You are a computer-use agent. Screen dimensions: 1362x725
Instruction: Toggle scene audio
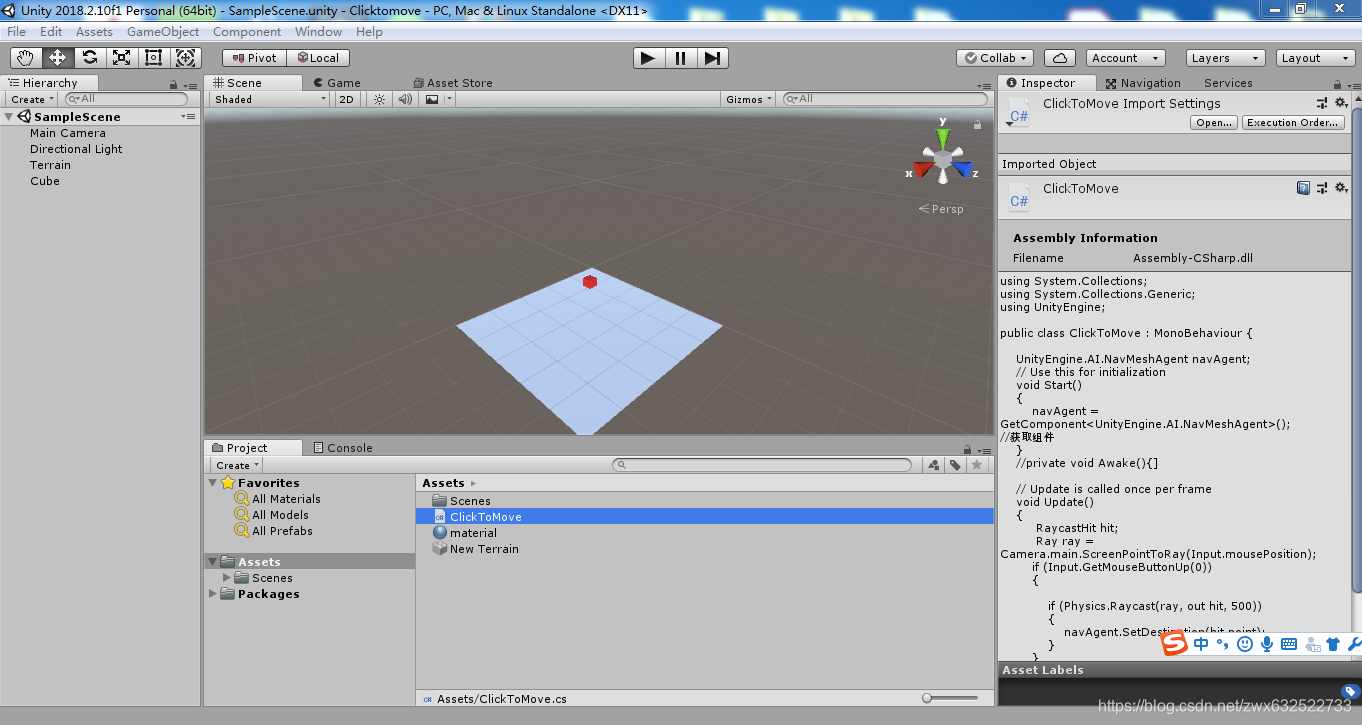click(405, 99)
